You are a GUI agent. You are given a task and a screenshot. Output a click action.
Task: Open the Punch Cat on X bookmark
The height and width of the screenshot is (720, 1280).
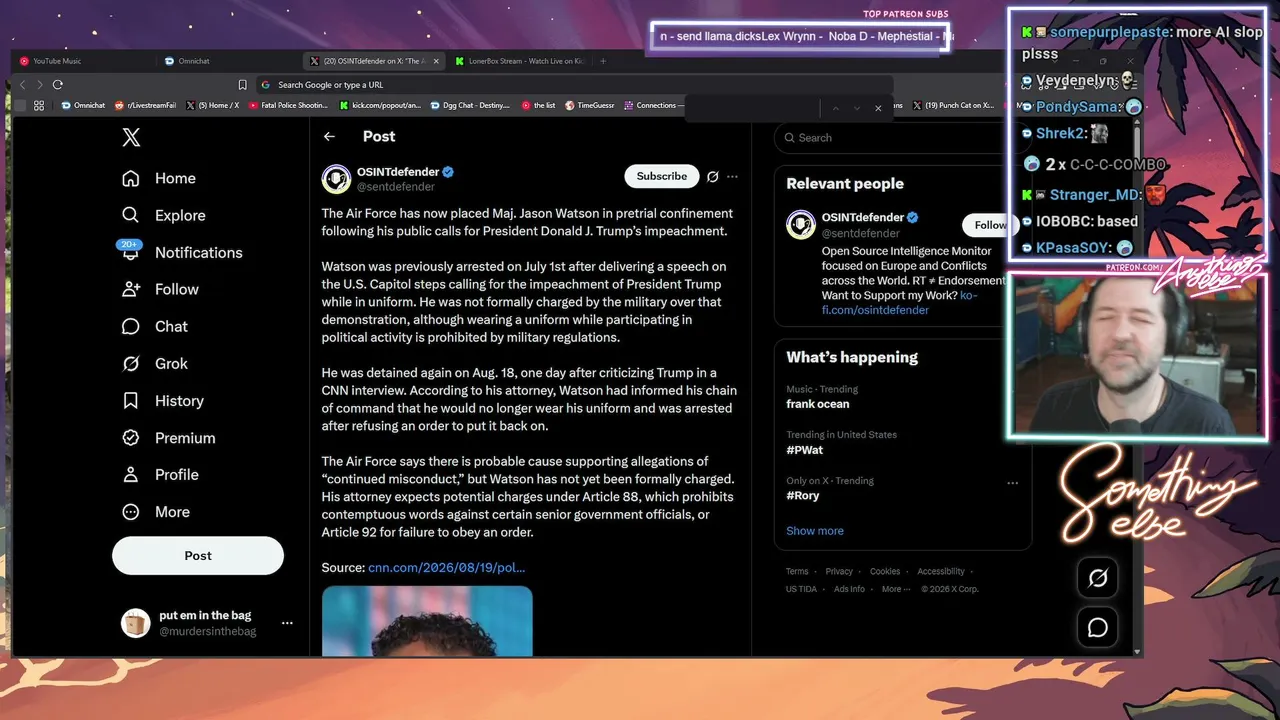pyautogui.click(x=953, y=105)
